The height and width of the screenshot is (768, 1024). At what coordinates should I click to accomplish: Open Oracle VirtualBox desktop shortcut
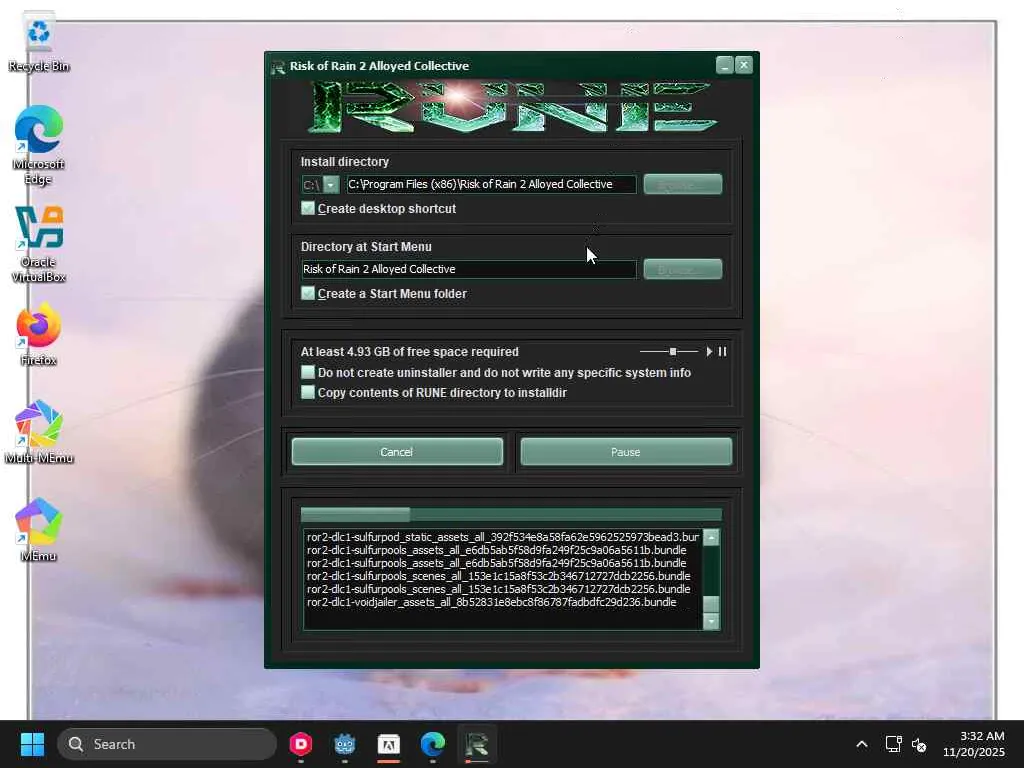pyautogui.click(x=39, y=244)
